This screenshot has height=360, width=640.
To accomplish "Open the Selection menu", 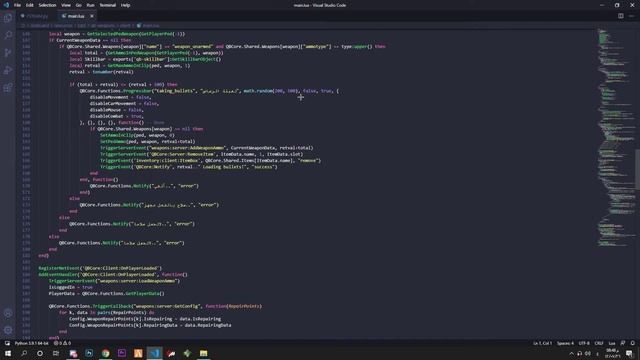I will click(47, 5).
